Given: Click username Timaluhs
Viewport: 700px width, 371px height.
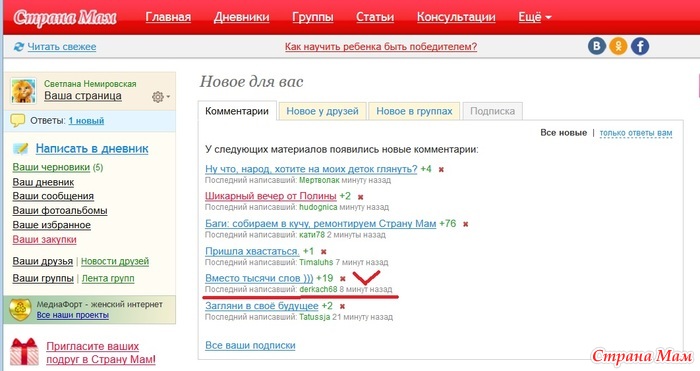Looking at the screenshot, I should (x=316, y=262).
